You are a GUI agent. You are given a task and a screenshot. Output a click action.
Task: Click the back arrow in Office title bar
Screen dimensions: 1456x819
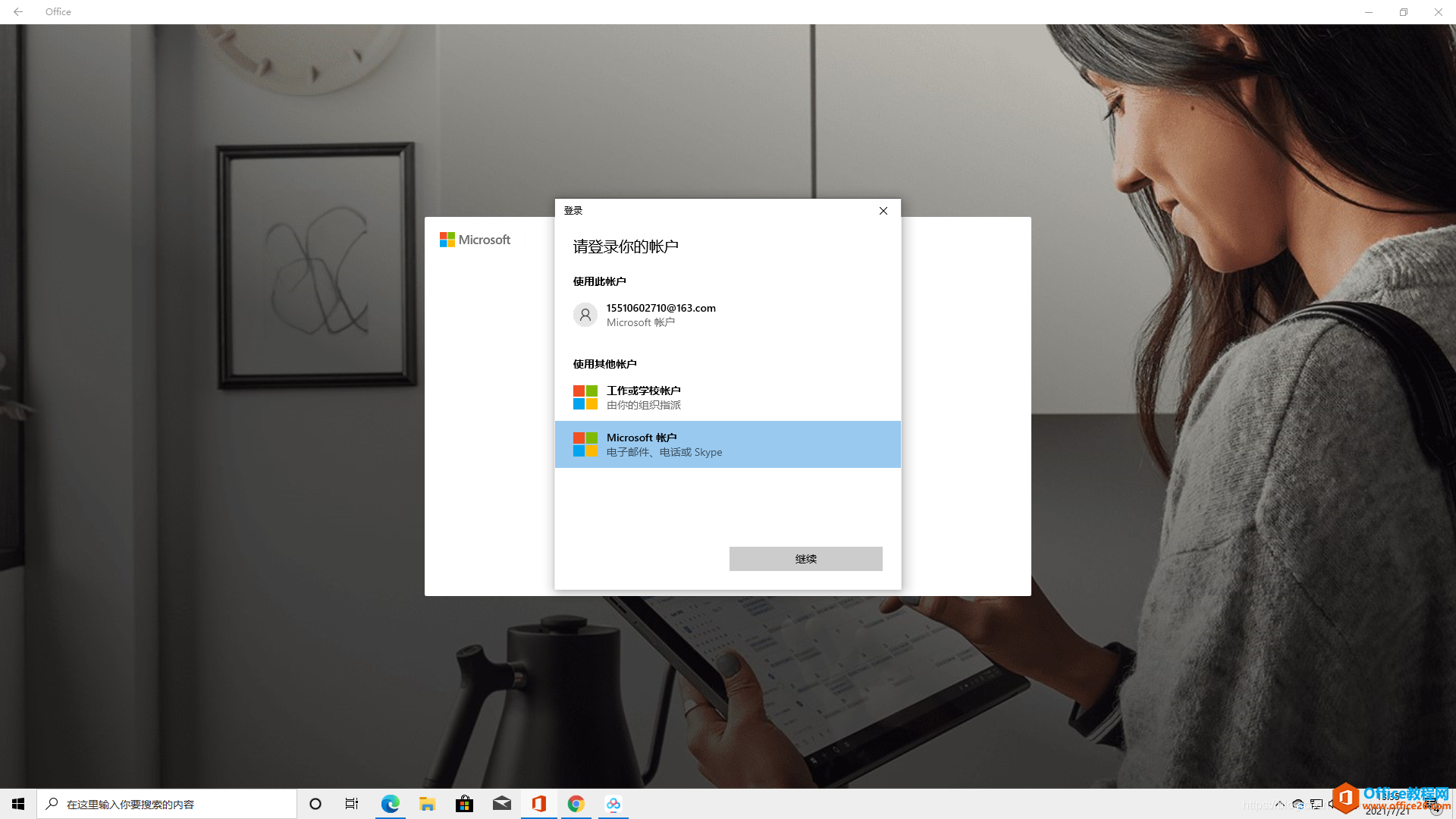pos(18,12)
